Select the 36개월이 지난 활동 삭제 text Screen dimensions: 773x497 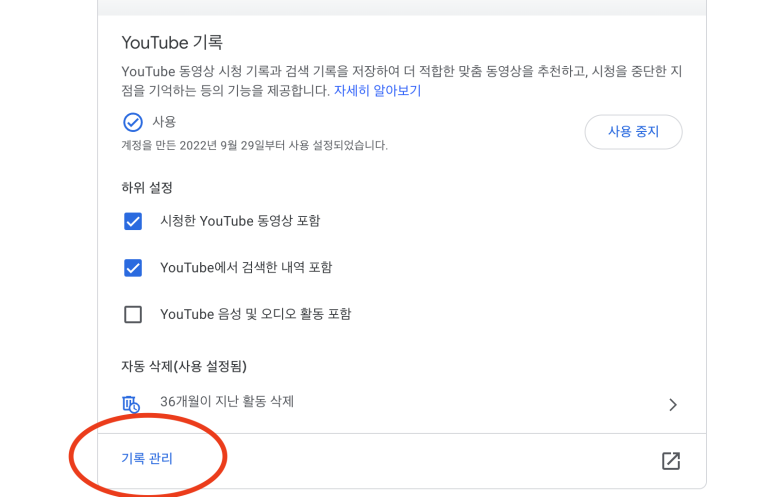(227, 401)
